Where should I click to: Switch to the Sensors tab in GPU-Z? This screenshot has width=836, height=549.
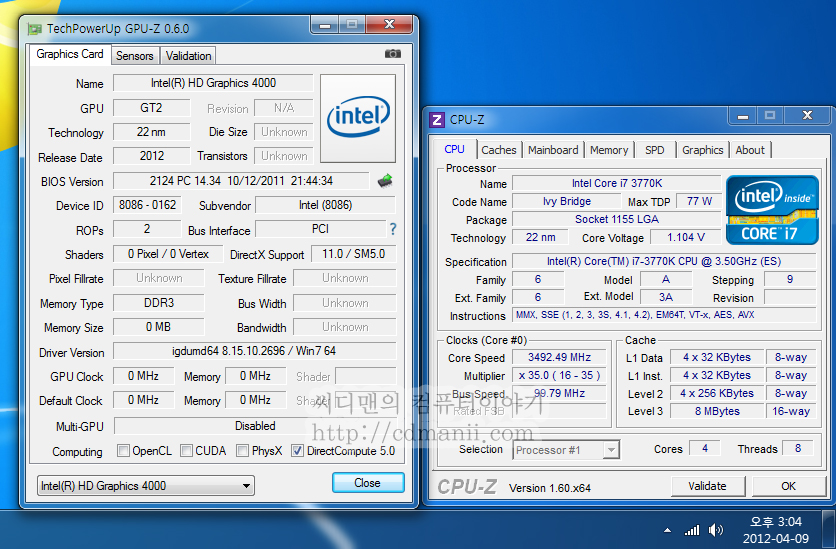click(134, 55)
